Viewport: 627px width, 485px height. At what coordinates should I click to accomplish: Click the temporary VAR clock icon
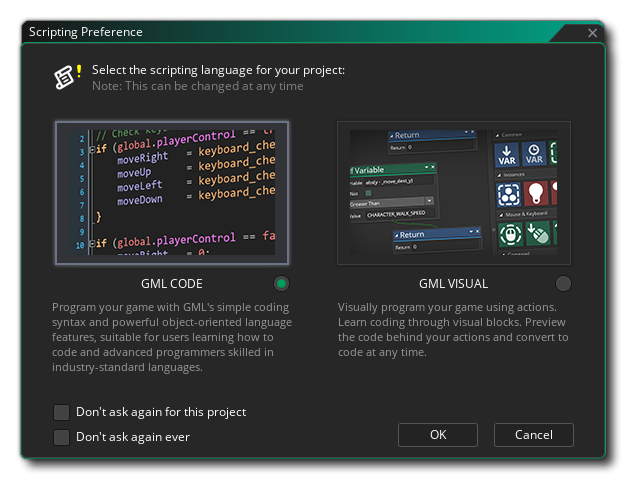point(534,154)
